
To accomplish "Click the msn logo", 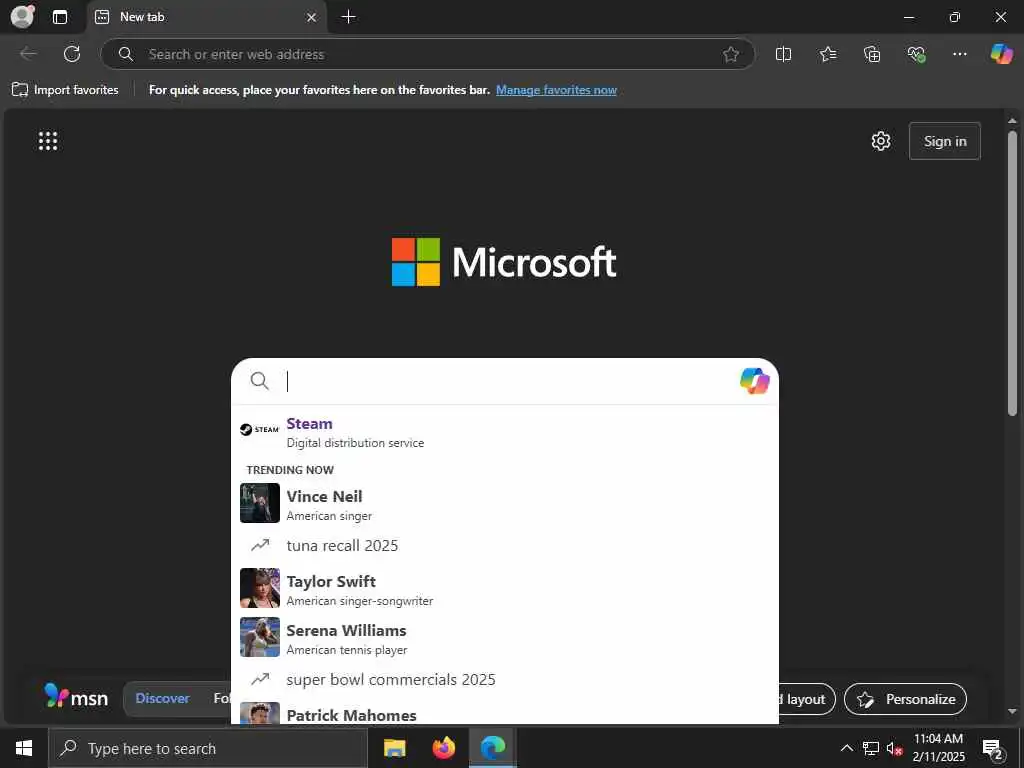I will (76, 697).
